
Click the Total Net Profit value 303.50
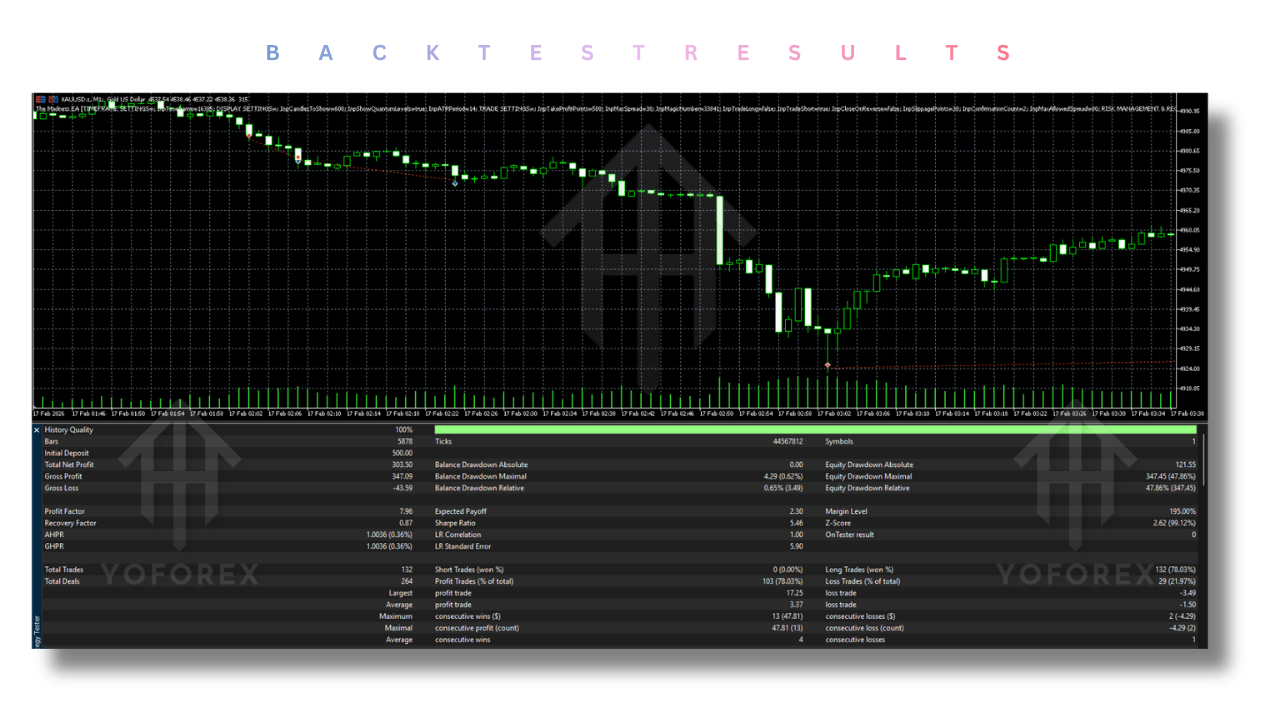[x=402, y=465]
